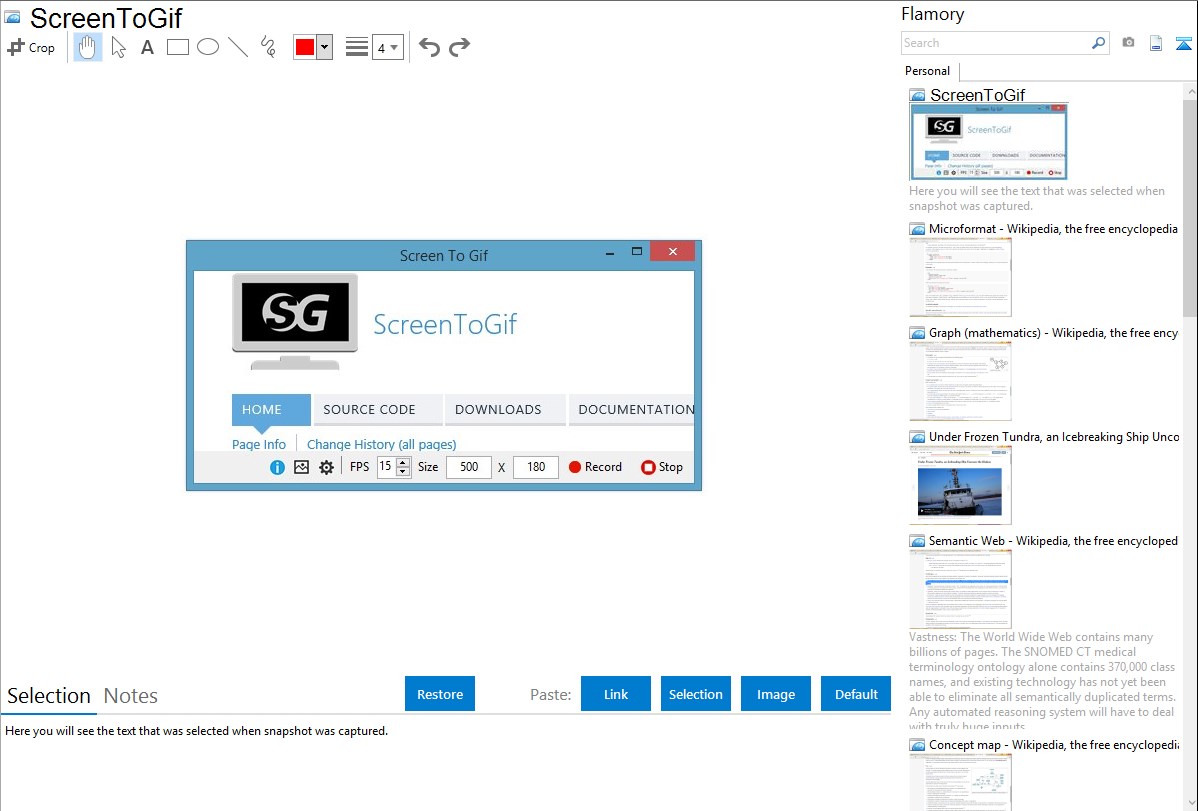Click the DOCUMENTATION tab in snapshot
Screen dimensions: 1198x811
point(632,410)
